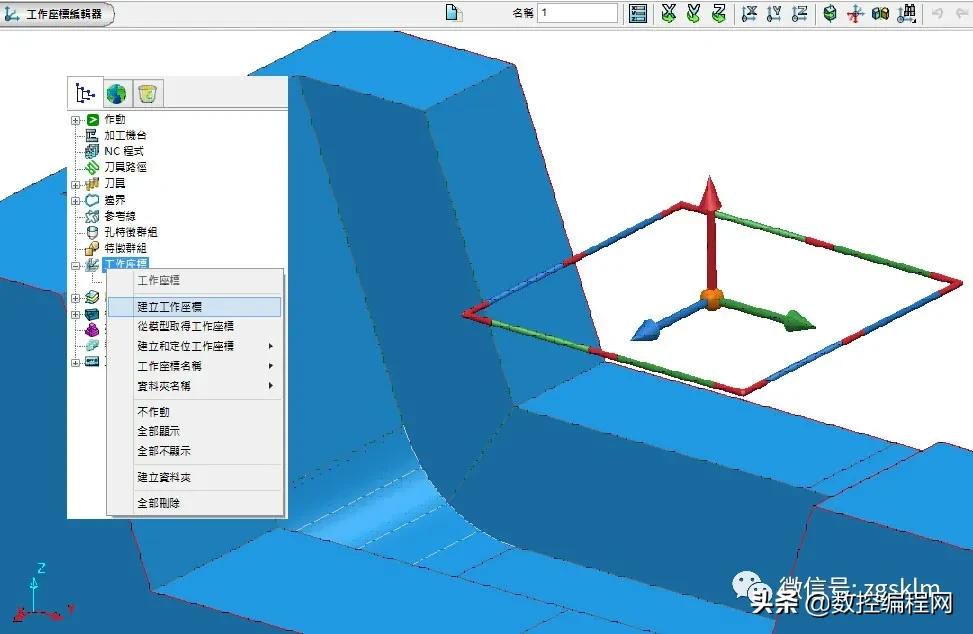The height and width of the screenshot is (634, 973).
Task: Choose 全部顯示 from context menu
Action: click(x=195, y=431)
